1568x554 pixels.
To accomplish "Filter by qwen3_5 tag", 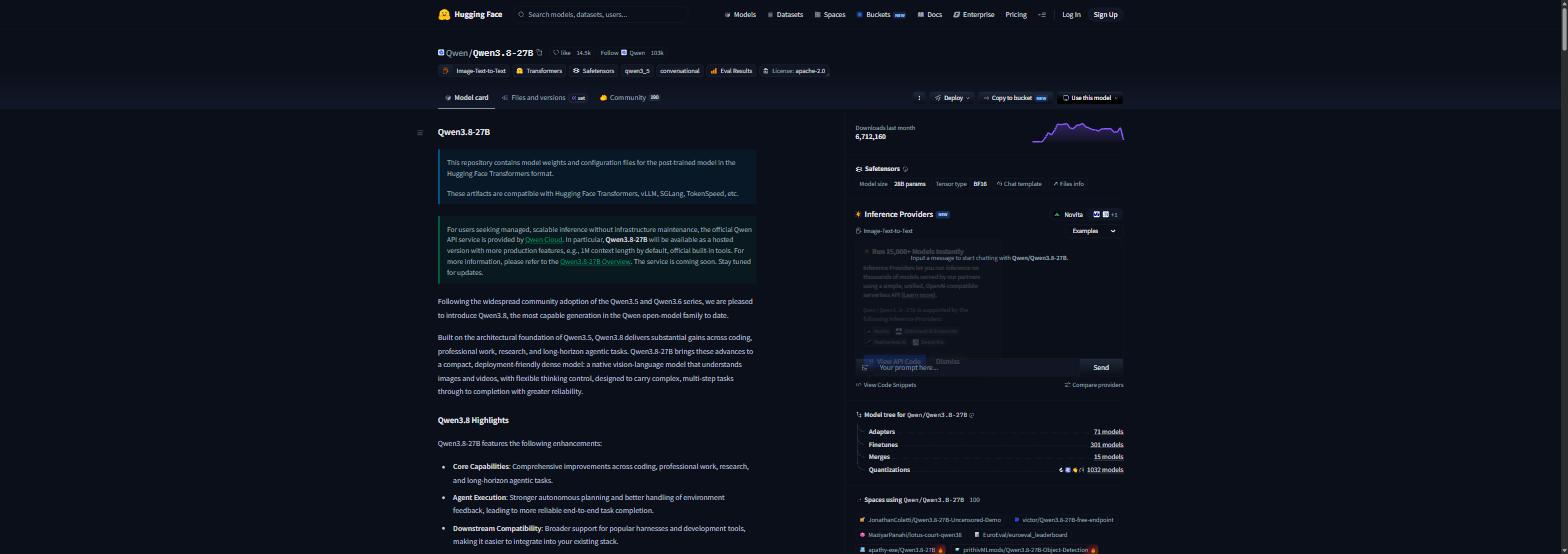I will coord(637,71).
